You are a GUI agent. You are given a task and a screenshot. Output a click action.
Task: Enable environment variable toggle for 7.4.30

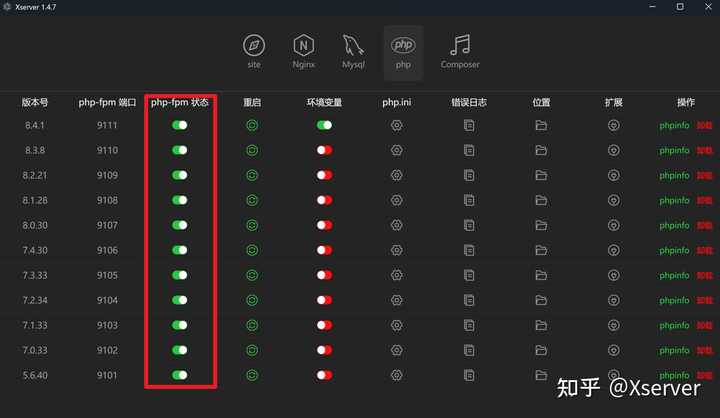point(324,250)
